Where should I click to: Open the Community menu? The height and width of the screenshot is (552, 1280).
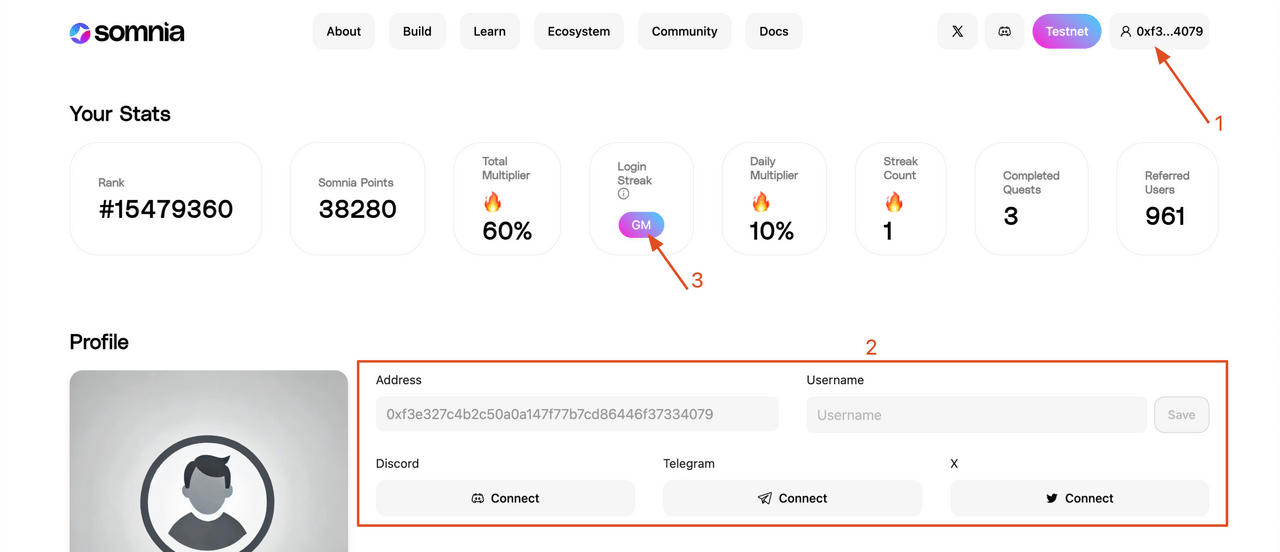coord(684,32)
